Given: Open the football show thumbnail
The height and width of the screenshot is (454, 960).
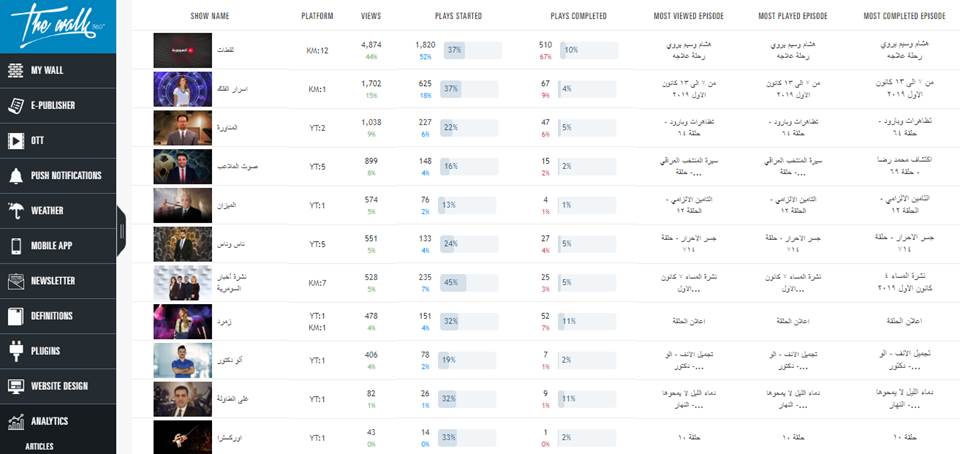Looking at the screenshot, I should [182, 166].
